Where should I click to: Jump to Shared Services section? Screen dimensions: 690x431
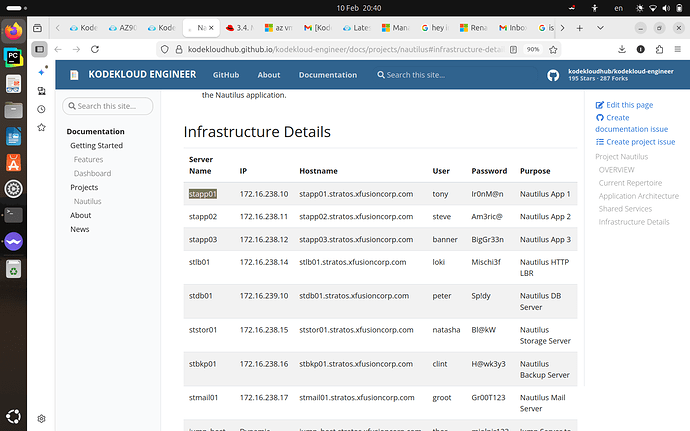[625, 209]
